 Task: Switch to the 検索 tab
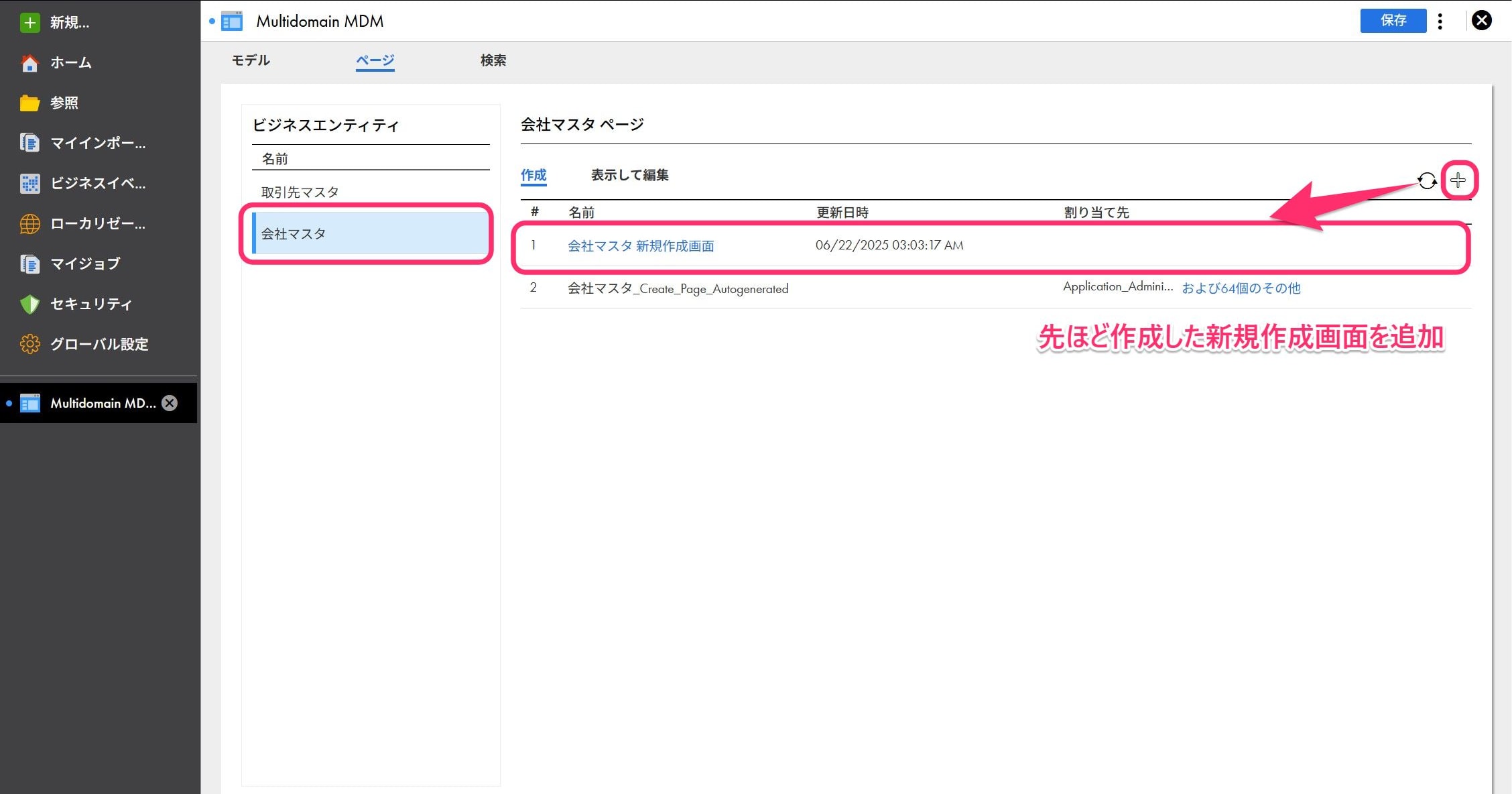[x=493, y=60]
